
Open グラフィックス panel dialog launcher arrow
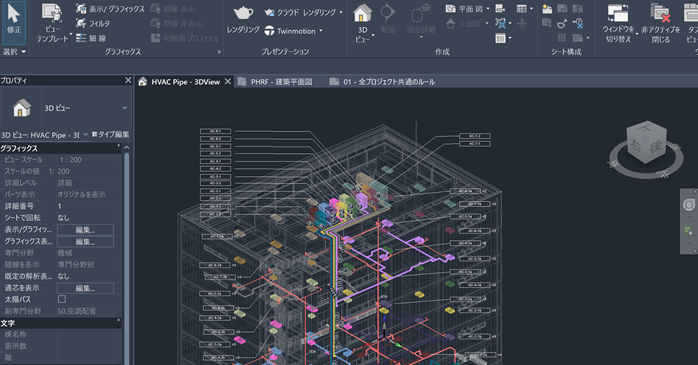[219, 52]
